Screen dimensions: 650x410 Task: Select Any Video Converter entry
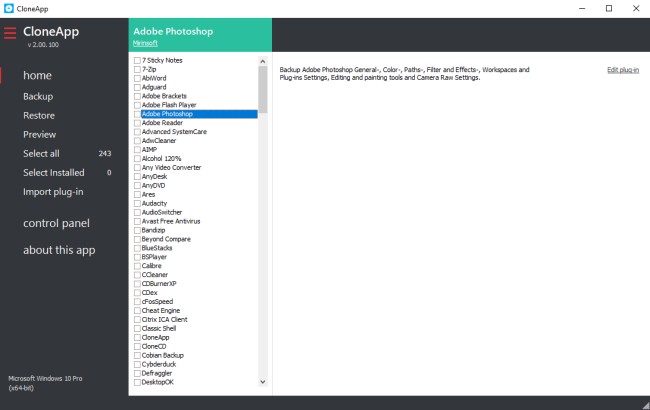tap(171, 168)
